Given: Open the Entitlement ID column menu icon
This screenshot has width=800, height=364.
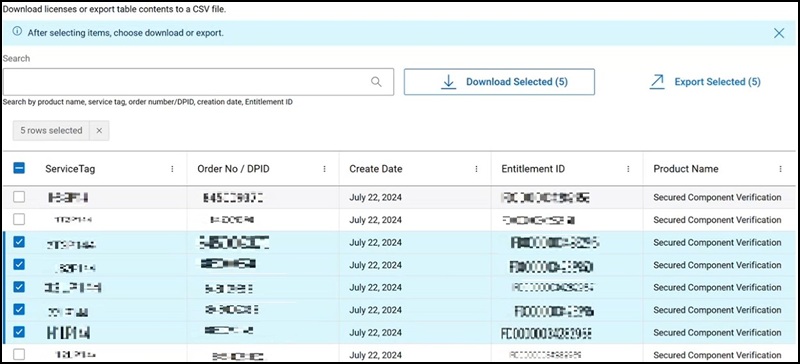Looking at the screenshot, I should (628, 169).
